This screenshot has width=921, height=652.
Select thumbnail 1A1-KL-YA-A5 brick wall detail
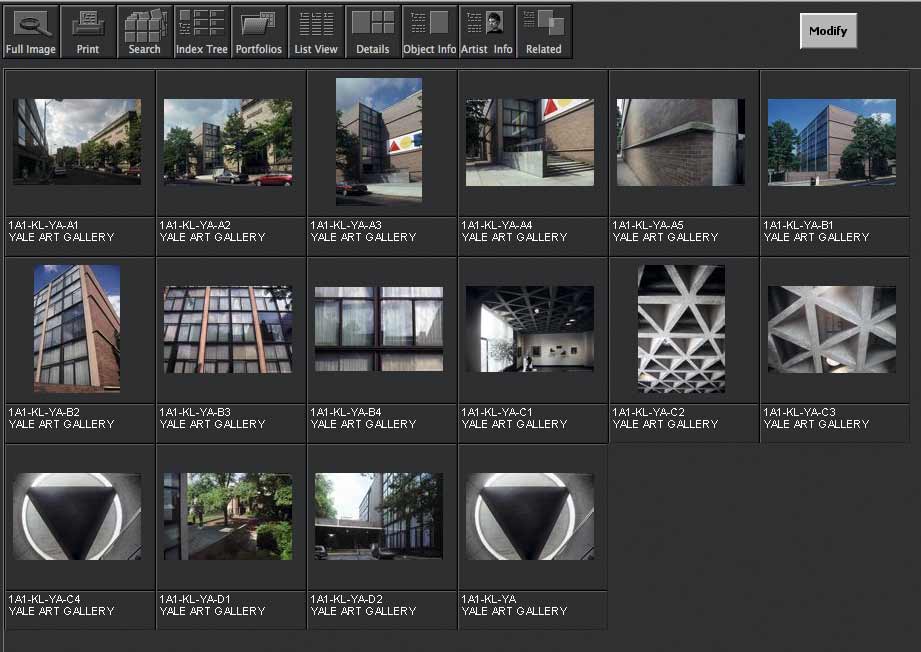click(x=681, y=142)
